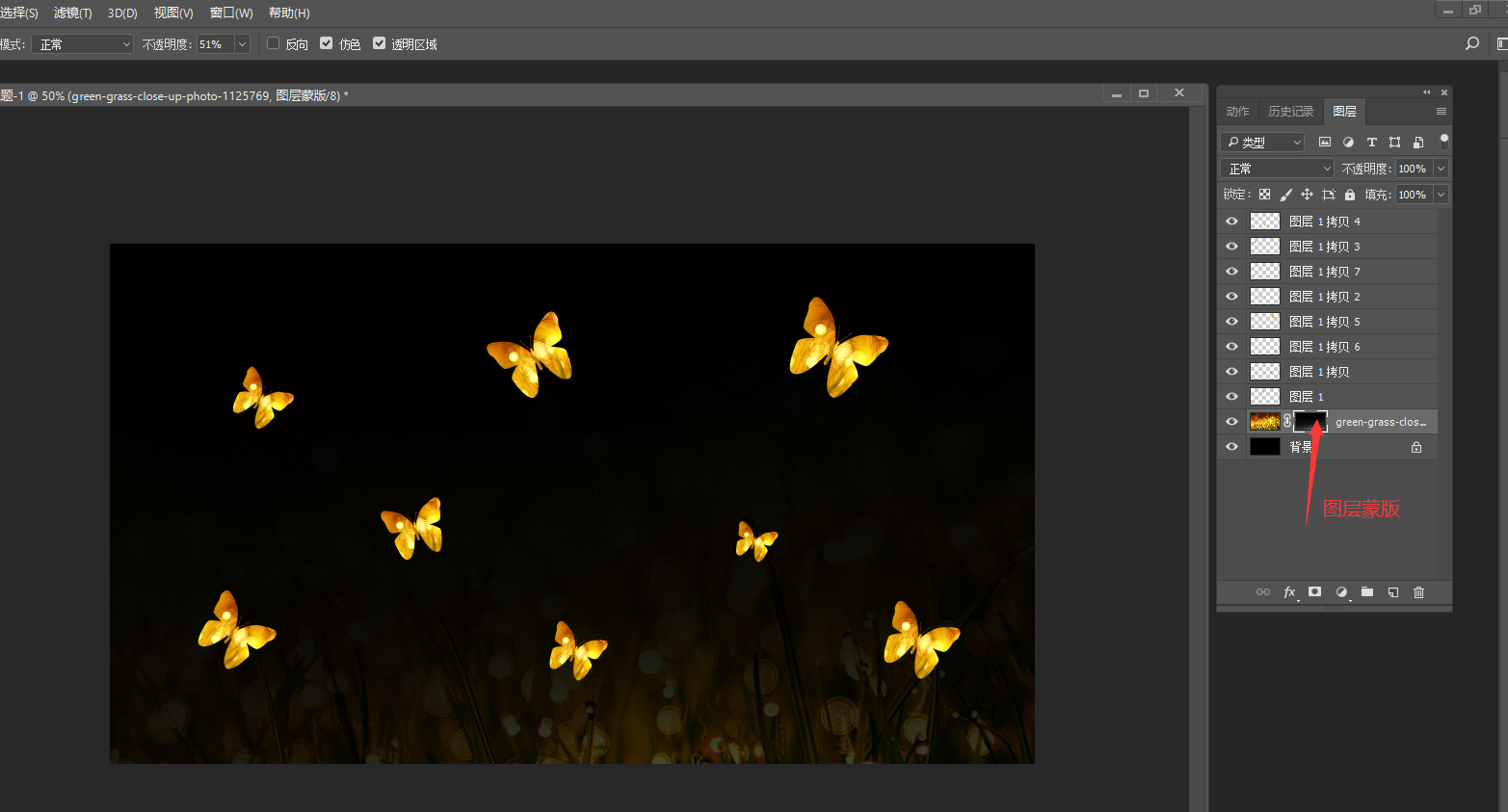Open the layer style fx menu
The width and height of the screenshot is (1508, 812).
point(1289,592)
